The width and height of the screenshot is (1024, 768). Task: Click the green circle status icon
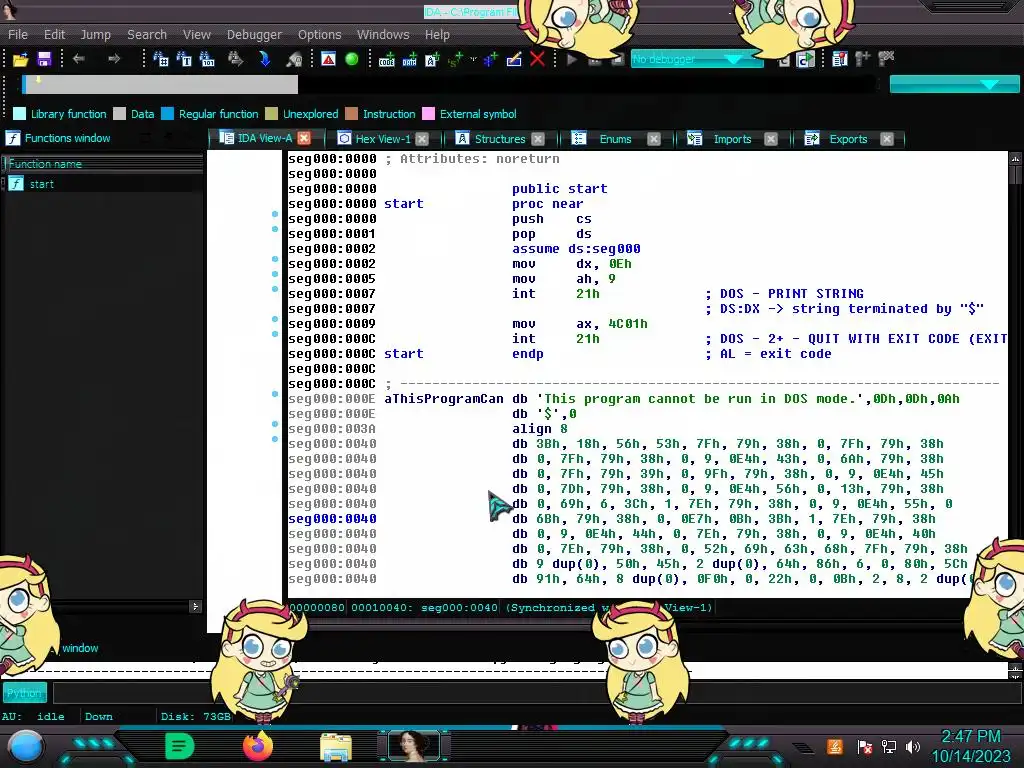point(351,59)
